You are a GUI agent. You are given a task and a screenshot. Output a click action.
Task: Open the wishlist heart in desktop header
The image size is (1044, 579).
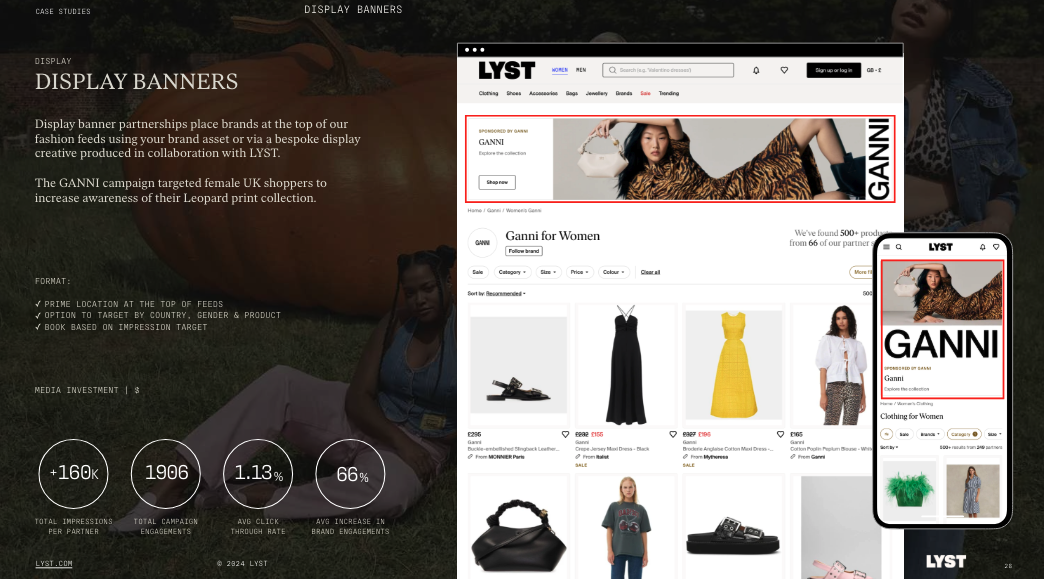(784, 70)
